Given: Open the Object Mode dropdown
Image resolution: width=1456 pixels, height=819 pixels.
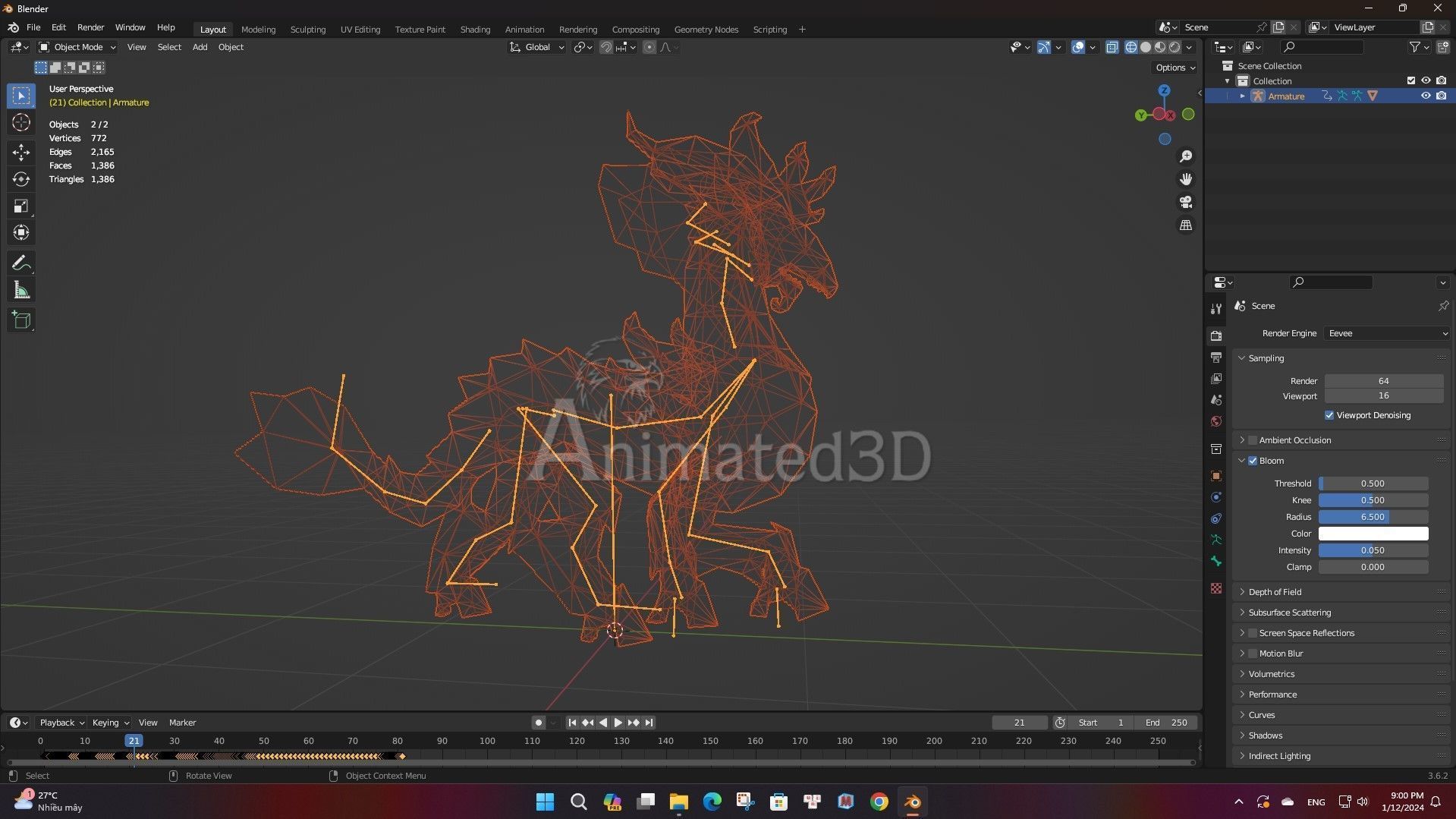Looking at the screenshot, I should (77, 47).
